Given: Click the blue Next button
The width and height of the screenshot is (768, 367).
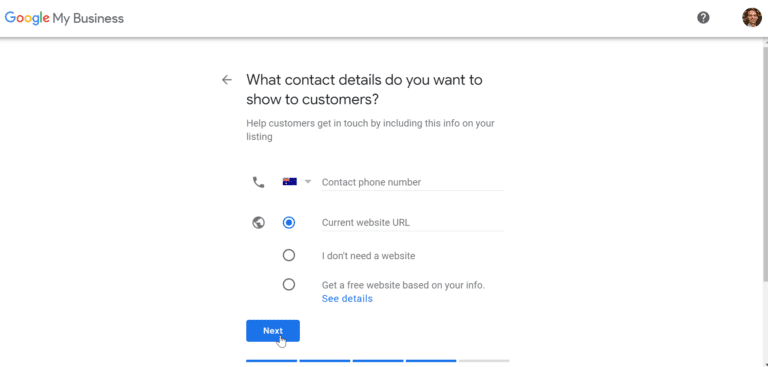Looking at the screenshot, I should tap(273, 331).
